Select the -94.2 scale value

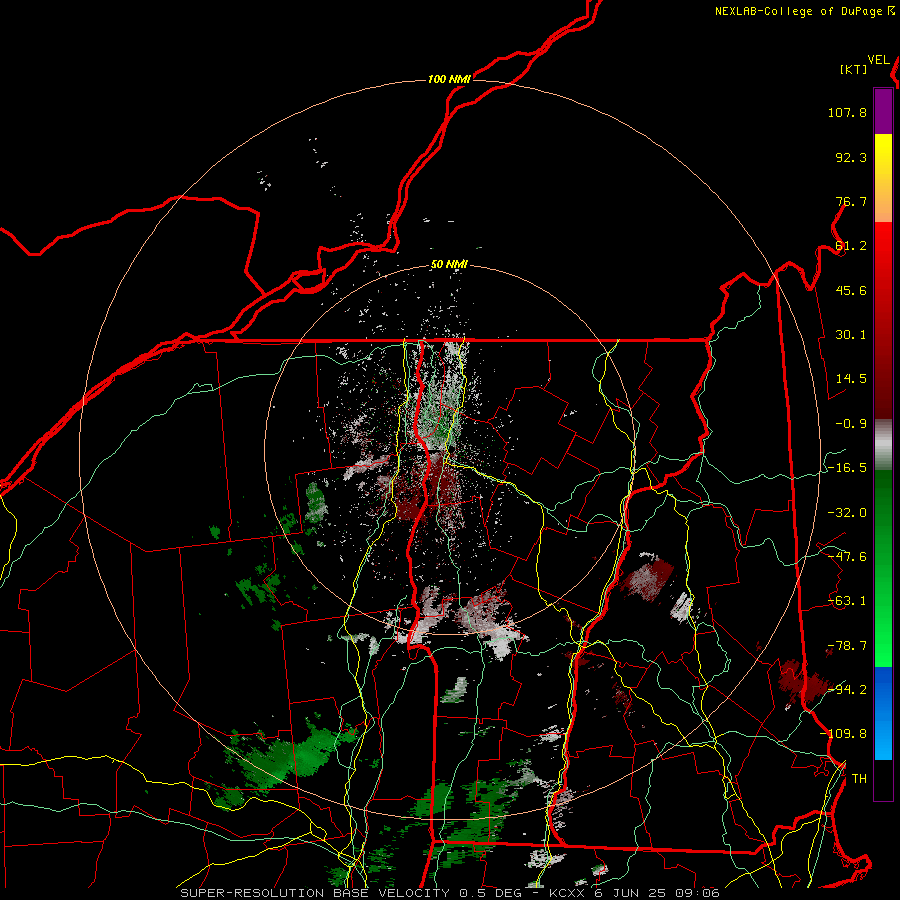(x=847, y=689)
